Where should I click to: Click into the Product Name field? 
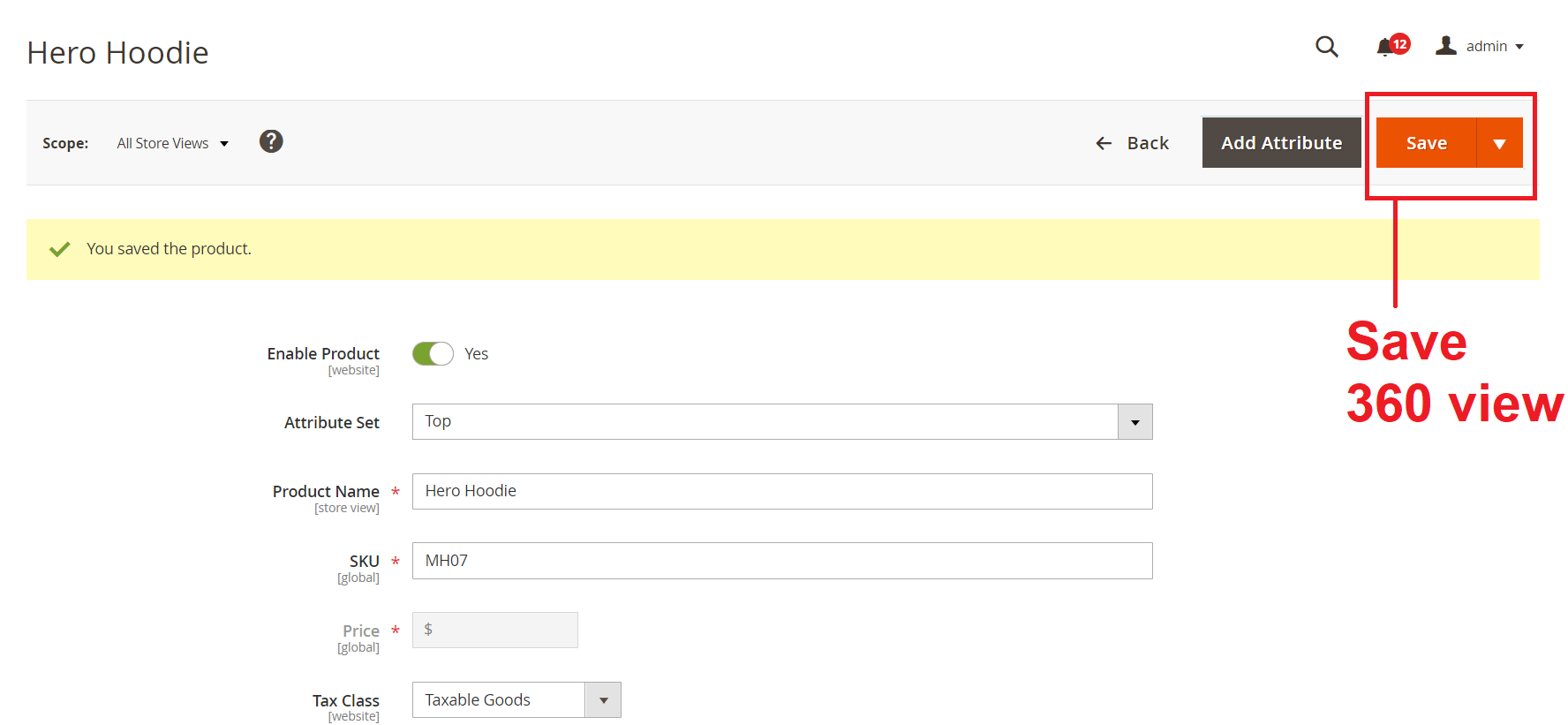(x=781, y=491)
